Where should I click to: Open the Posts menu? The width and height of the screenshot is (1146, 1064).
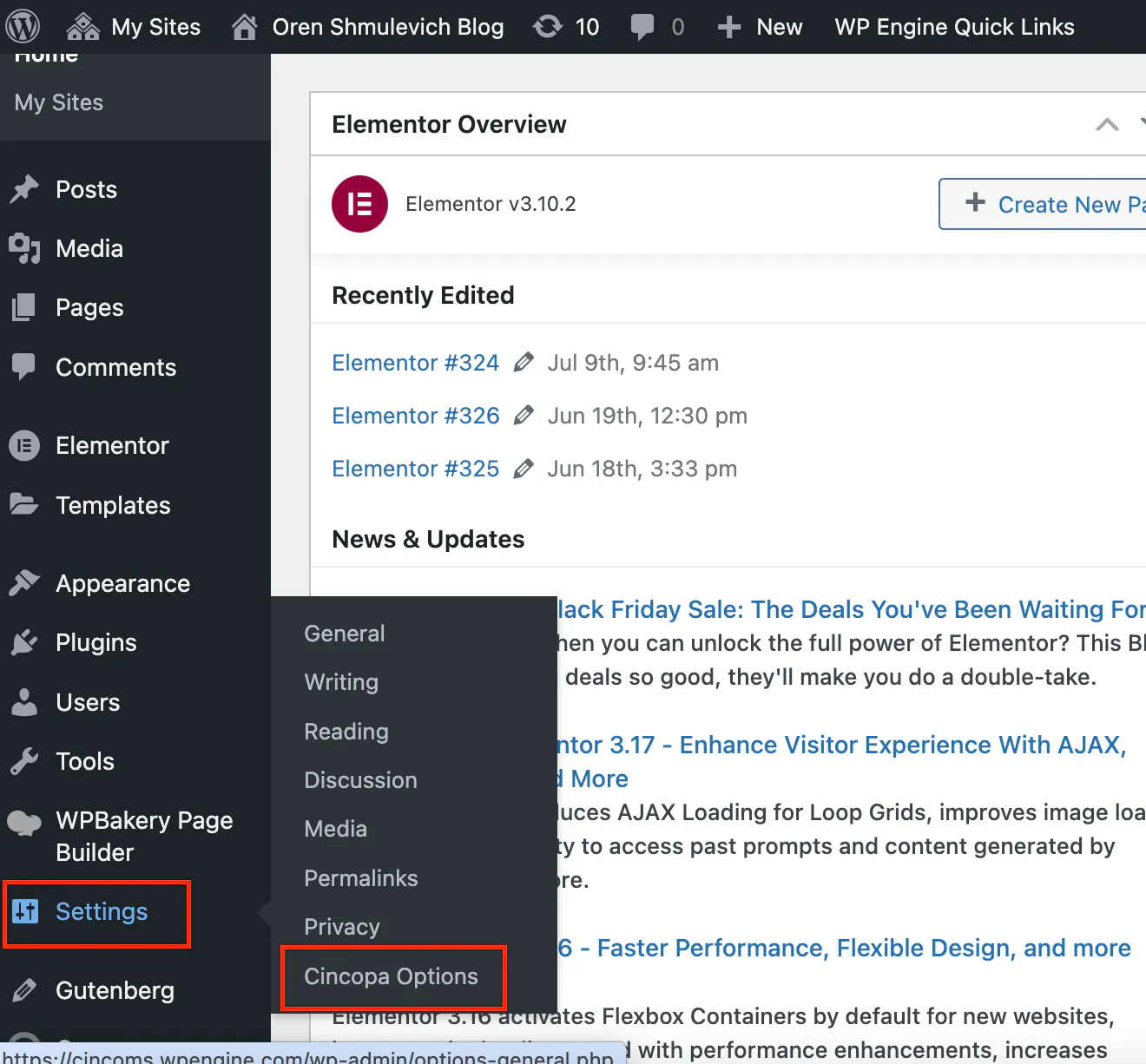(86, 189)
